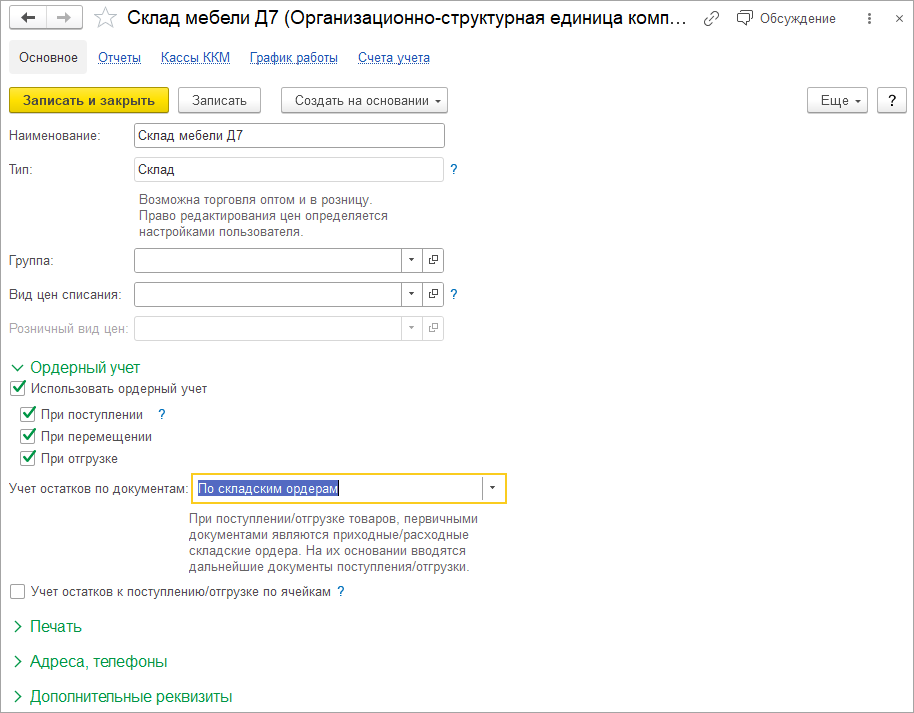Enable Учет остатков по ячейкам checkbox
Screen dimensions: 914x713
coord(17,592)
